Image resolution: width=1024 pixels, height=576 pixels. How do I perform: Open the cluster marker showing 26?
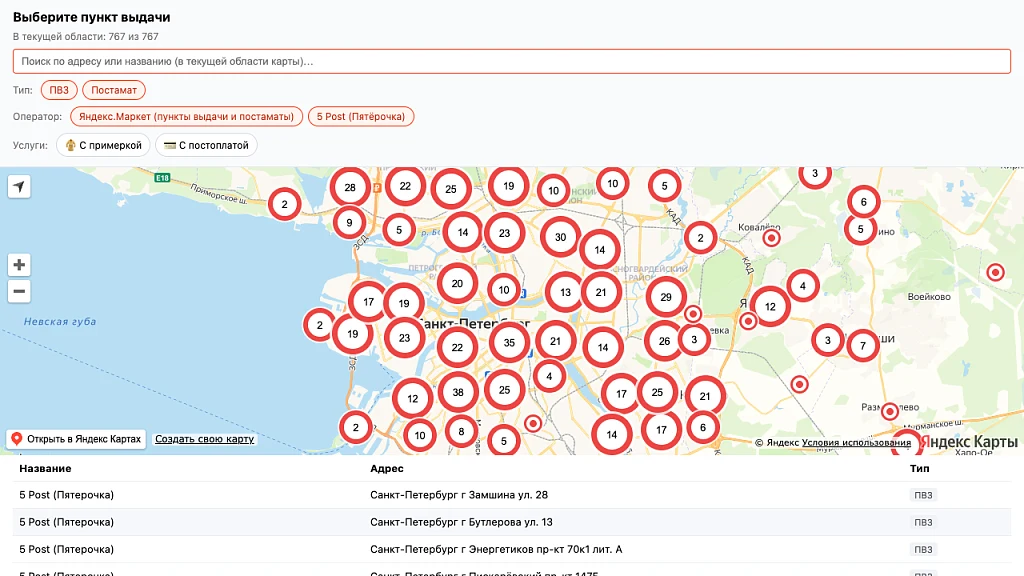tap(664, 341)
